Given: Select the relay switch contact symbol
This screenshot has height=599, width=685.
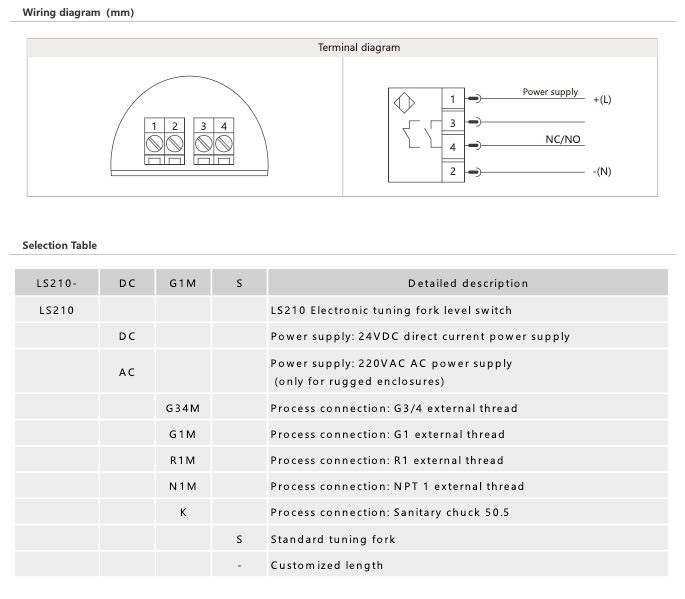Looking at the screenshot, I should [415, 135].
